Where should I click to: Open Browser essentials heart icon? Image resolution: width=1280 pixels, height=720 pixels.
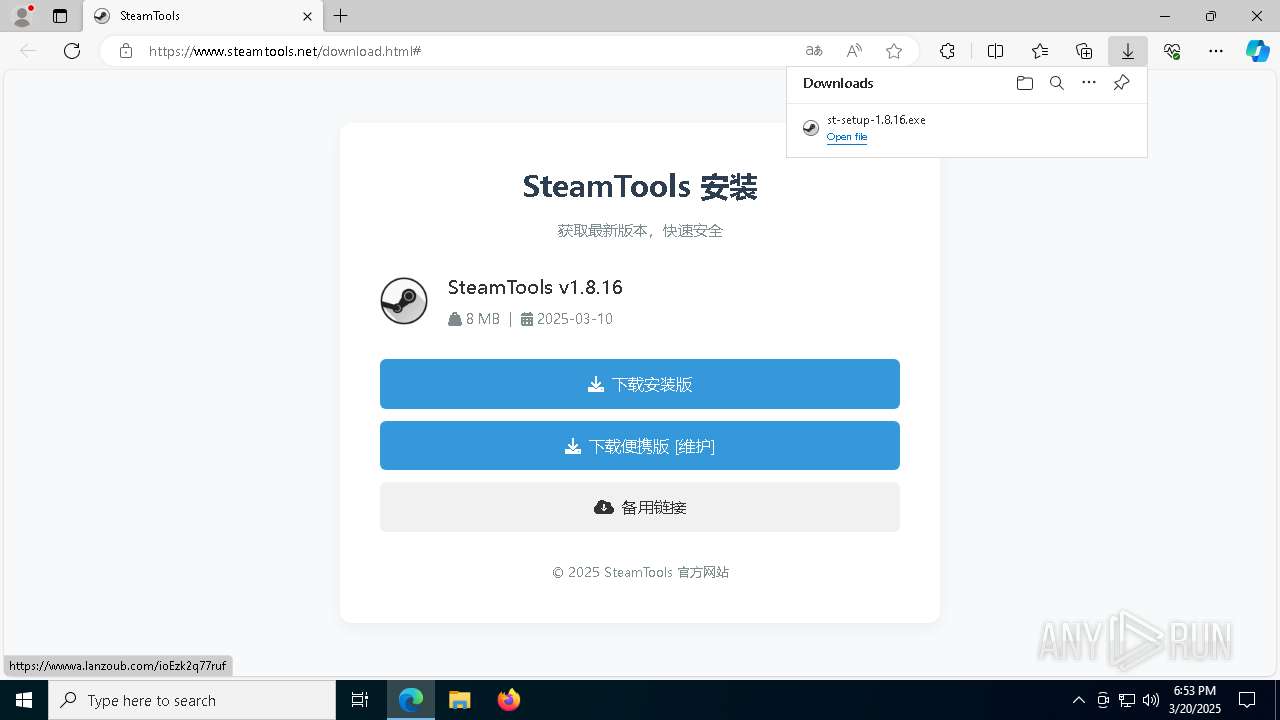pos(1172,51)
